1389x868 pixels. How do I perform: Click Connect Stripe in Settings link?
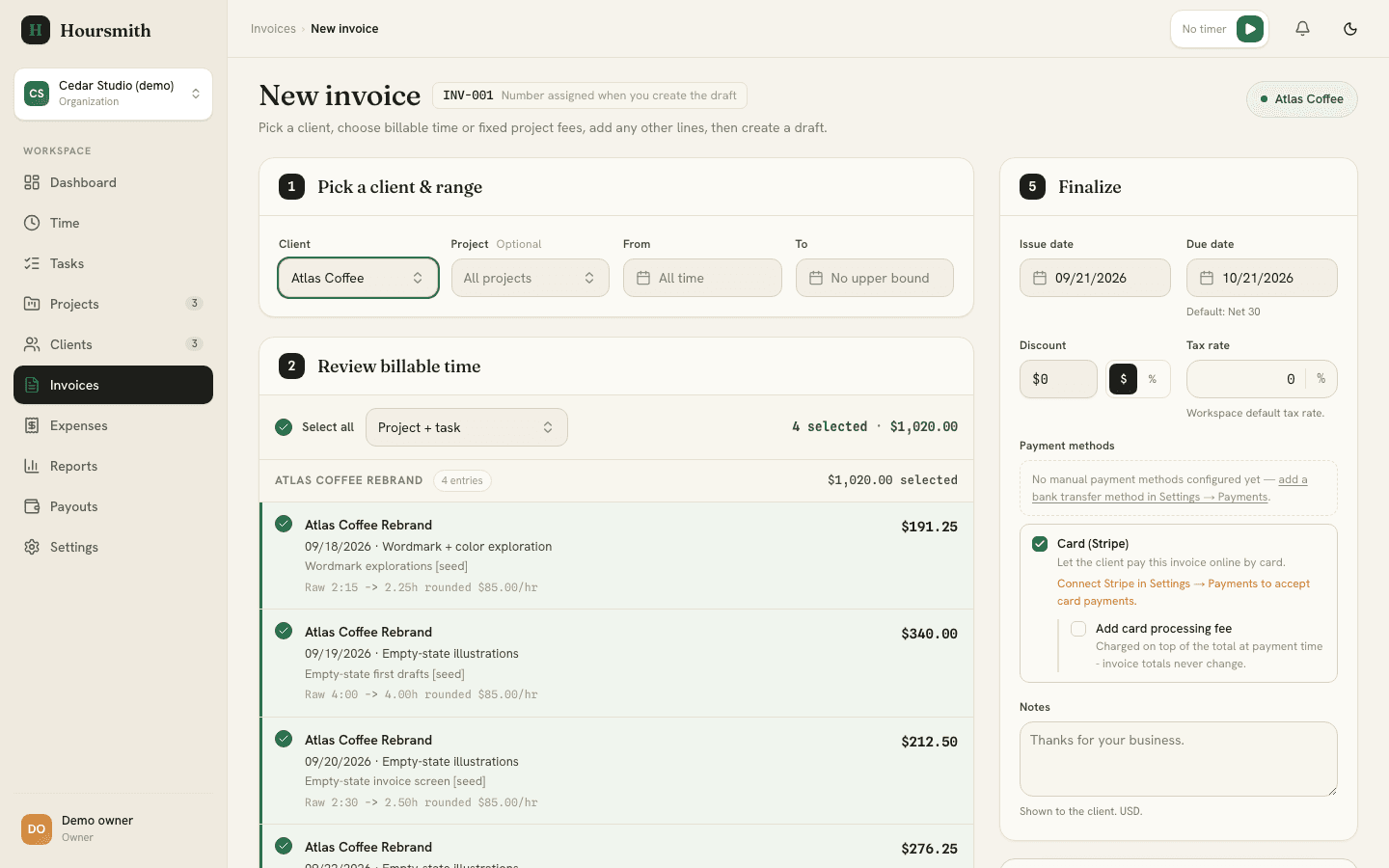(1184, 592)
